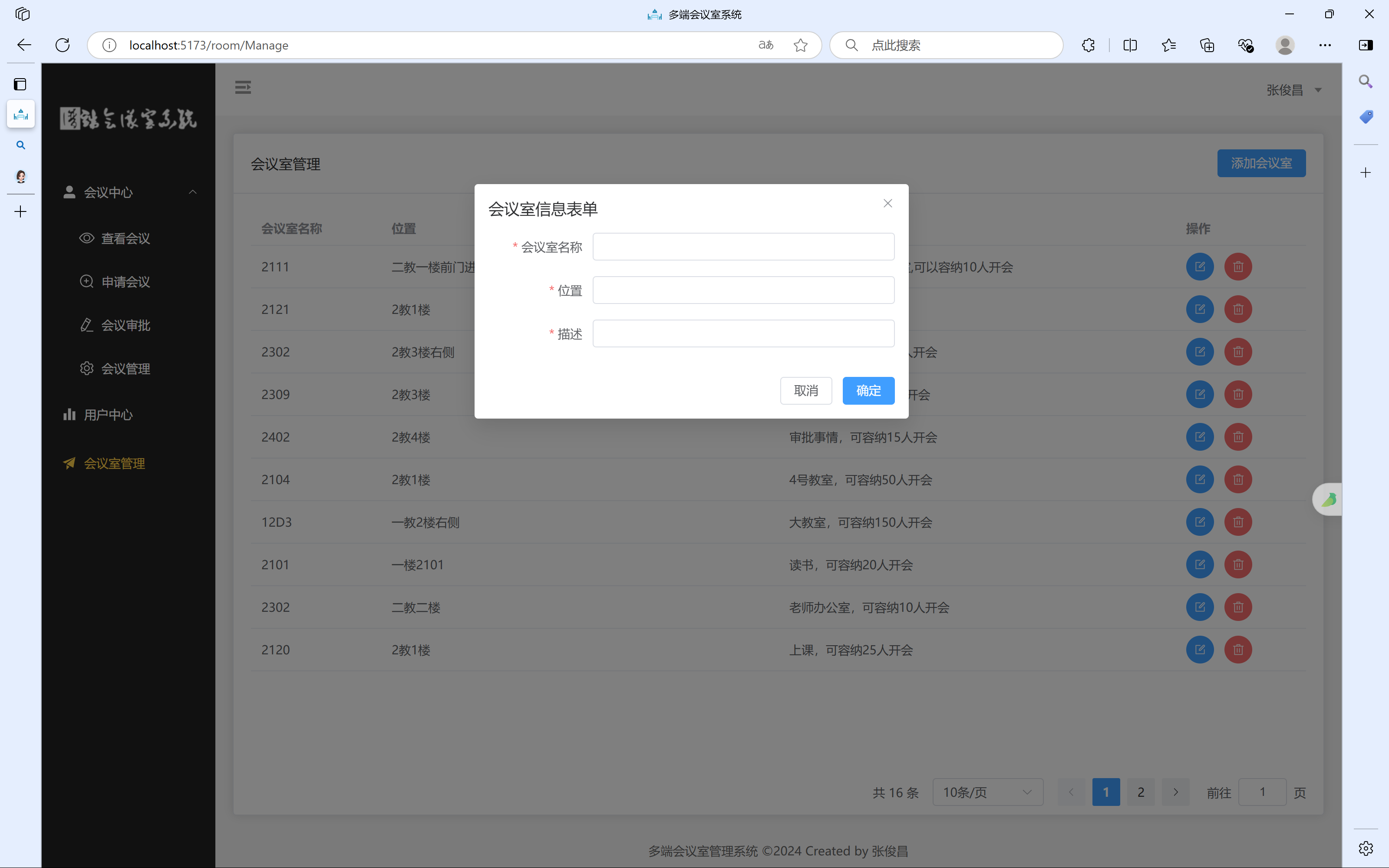The height and width of the screenshot is (868, 1389).
Task: Go to next page arrow
Action: [1175, 792]
